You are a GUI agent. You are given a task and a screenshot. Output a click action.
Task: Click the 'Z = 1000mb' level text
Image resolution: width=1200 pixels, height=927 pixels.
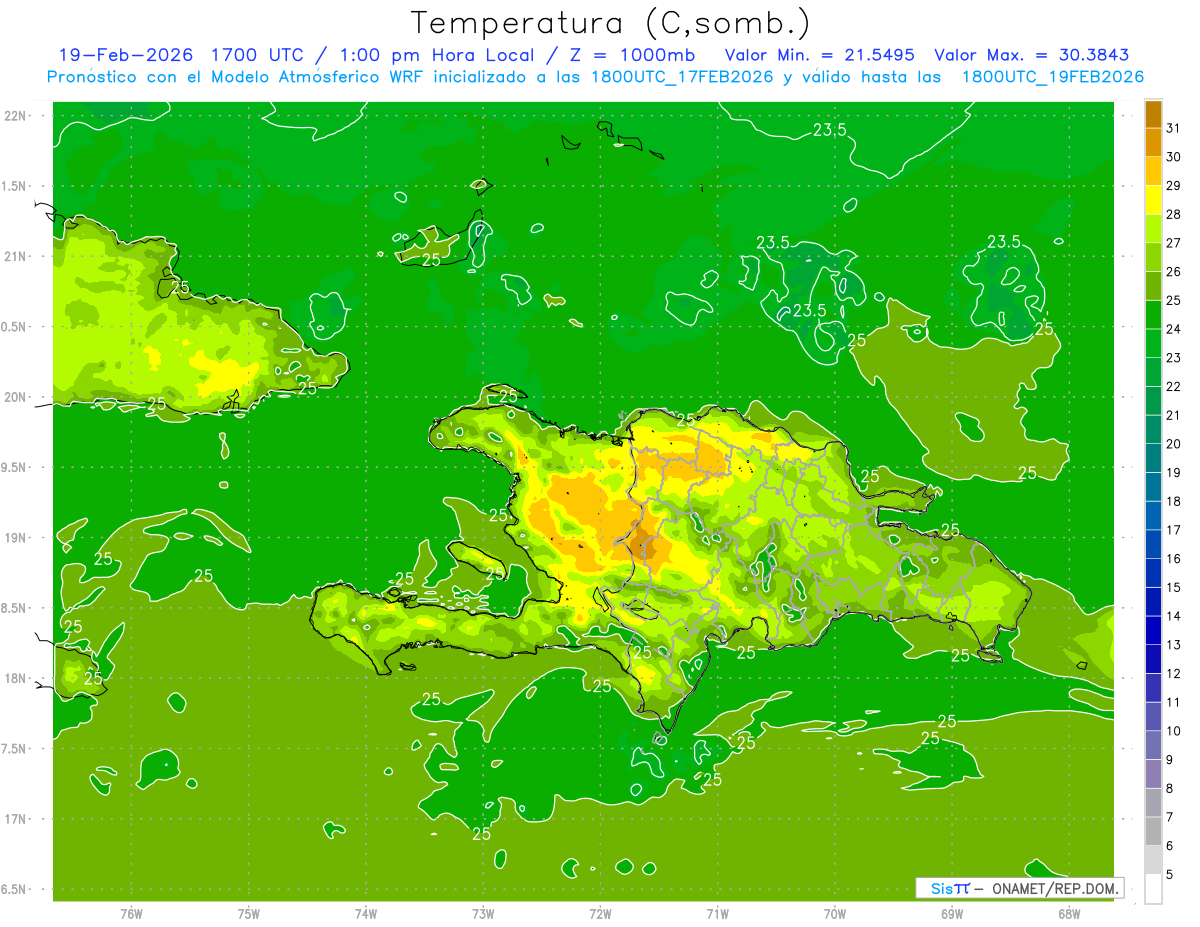(635, 55)
